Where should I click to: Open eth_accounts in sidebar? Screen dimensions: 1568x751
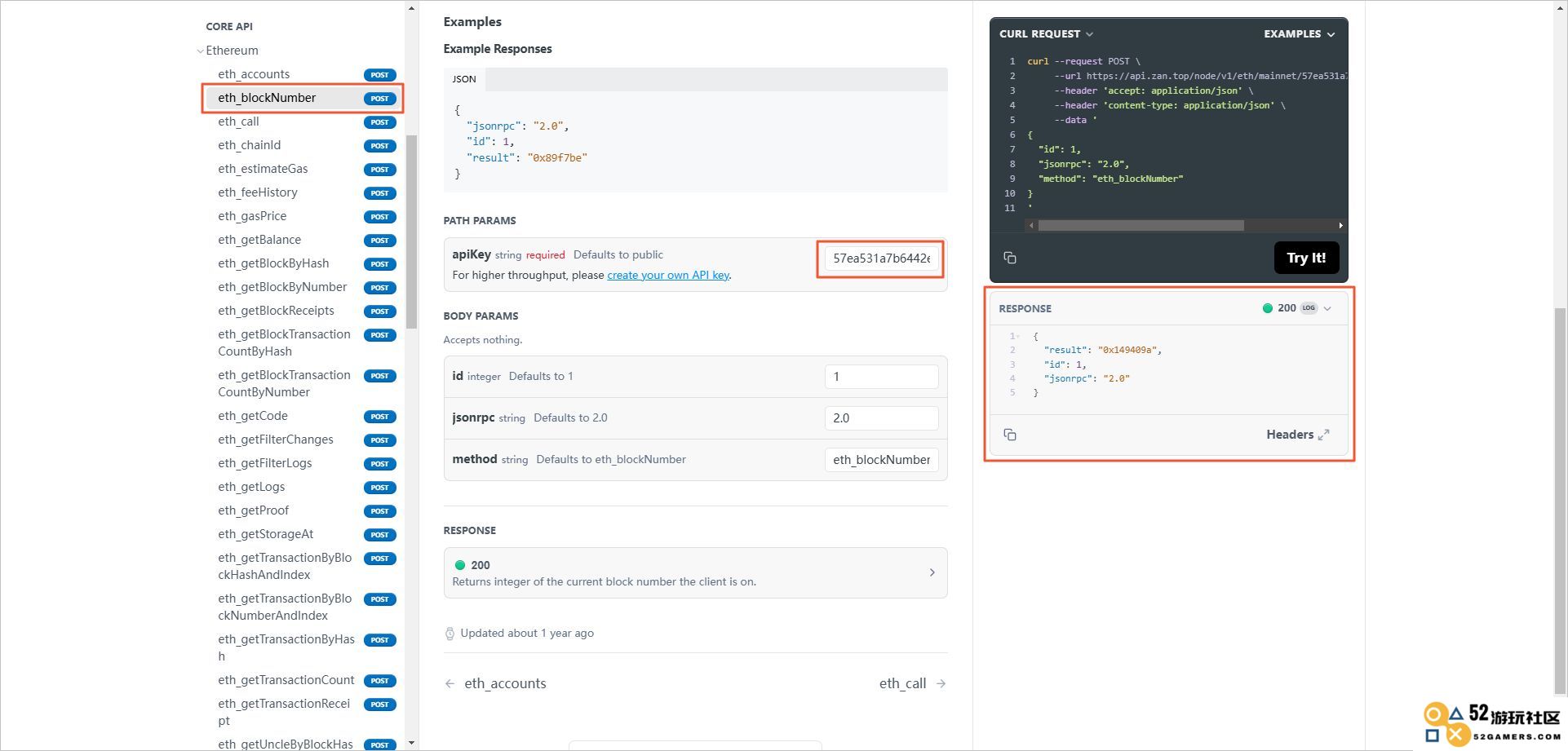coord(302,74)
